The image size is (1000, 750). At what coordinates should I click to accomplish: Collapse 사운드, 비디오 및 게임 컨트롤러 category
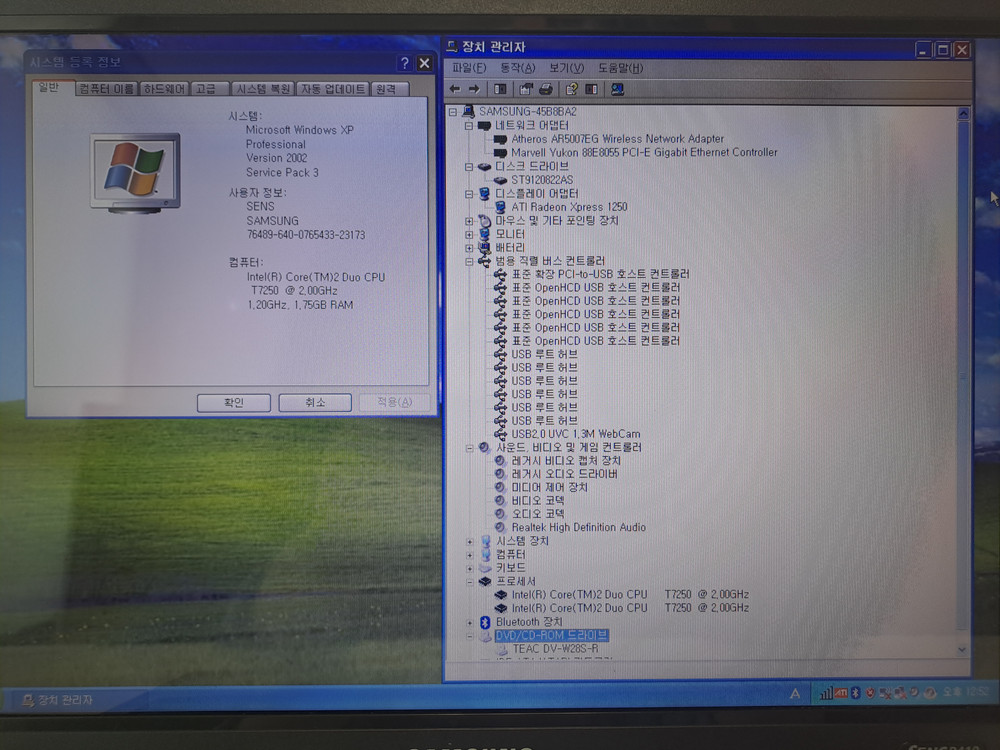(469, 448)
